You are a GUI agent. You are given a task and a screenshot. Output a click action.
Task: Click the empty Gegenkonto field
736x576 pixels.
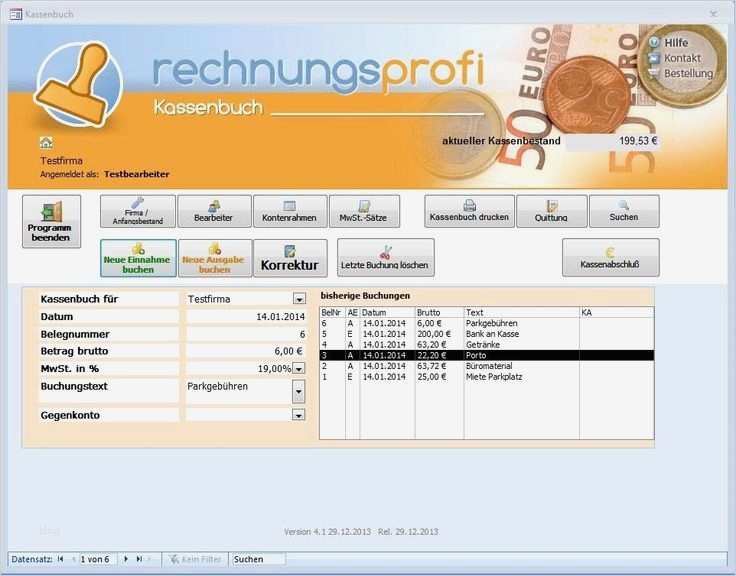point(239,415)
